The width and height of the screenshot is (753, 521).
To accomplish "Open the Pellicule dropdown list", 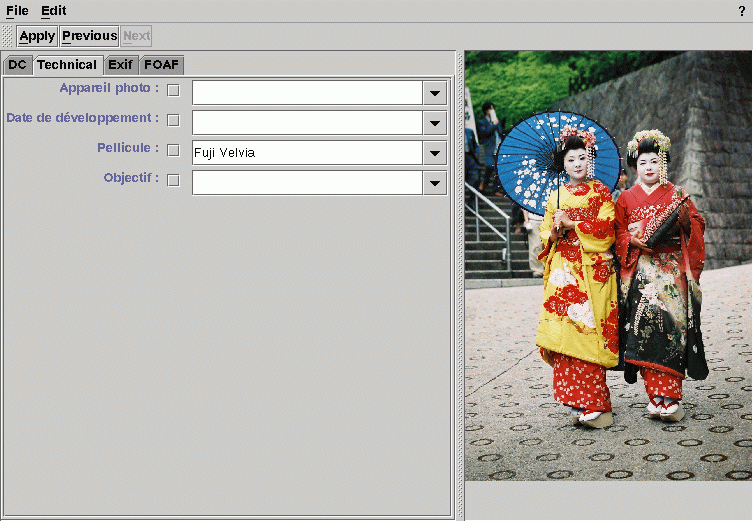I will point(435,153).
